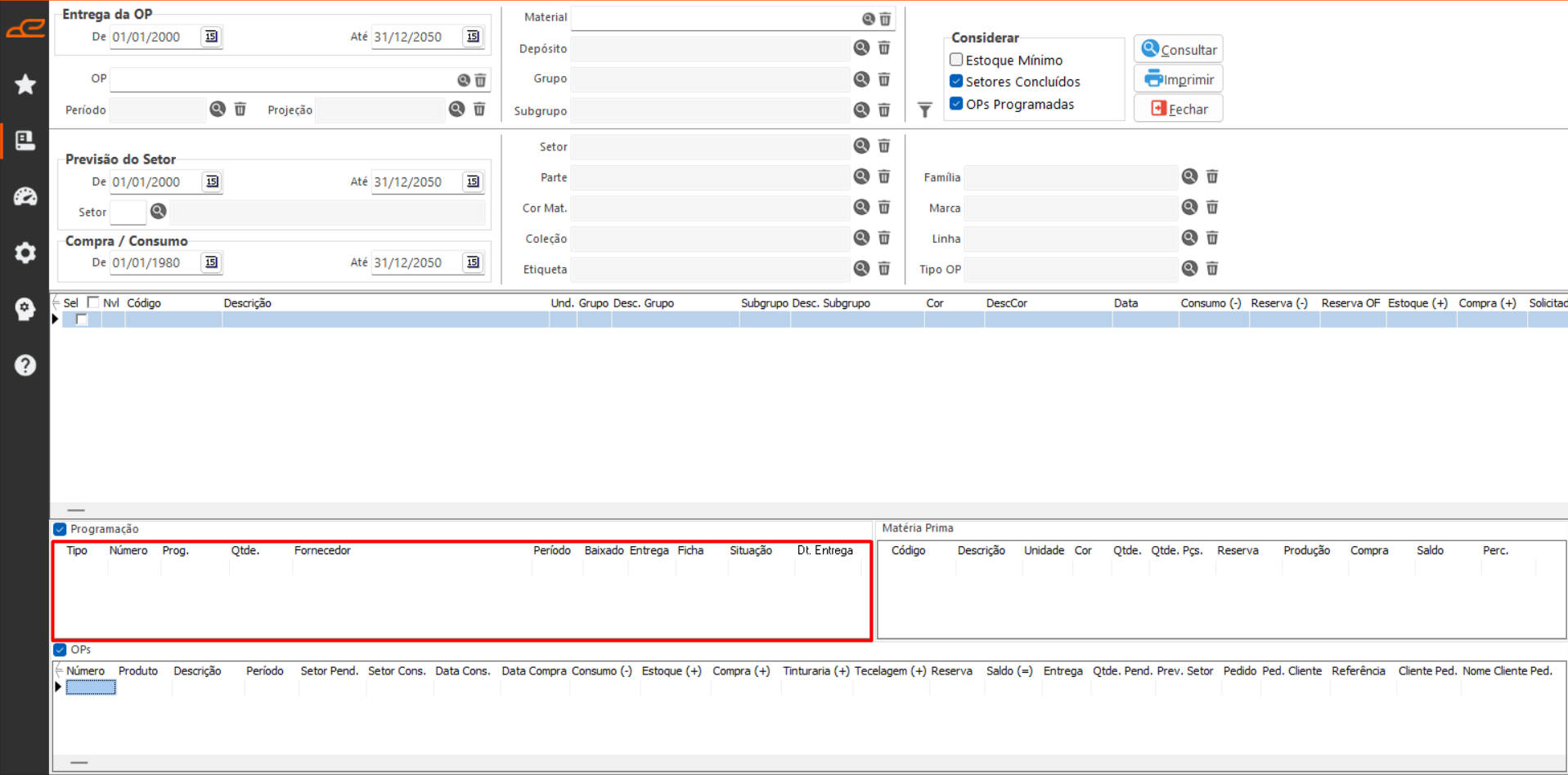Search Família with magnifier icon
Screen dimensions: 1568x775
tap(1189, 177)
